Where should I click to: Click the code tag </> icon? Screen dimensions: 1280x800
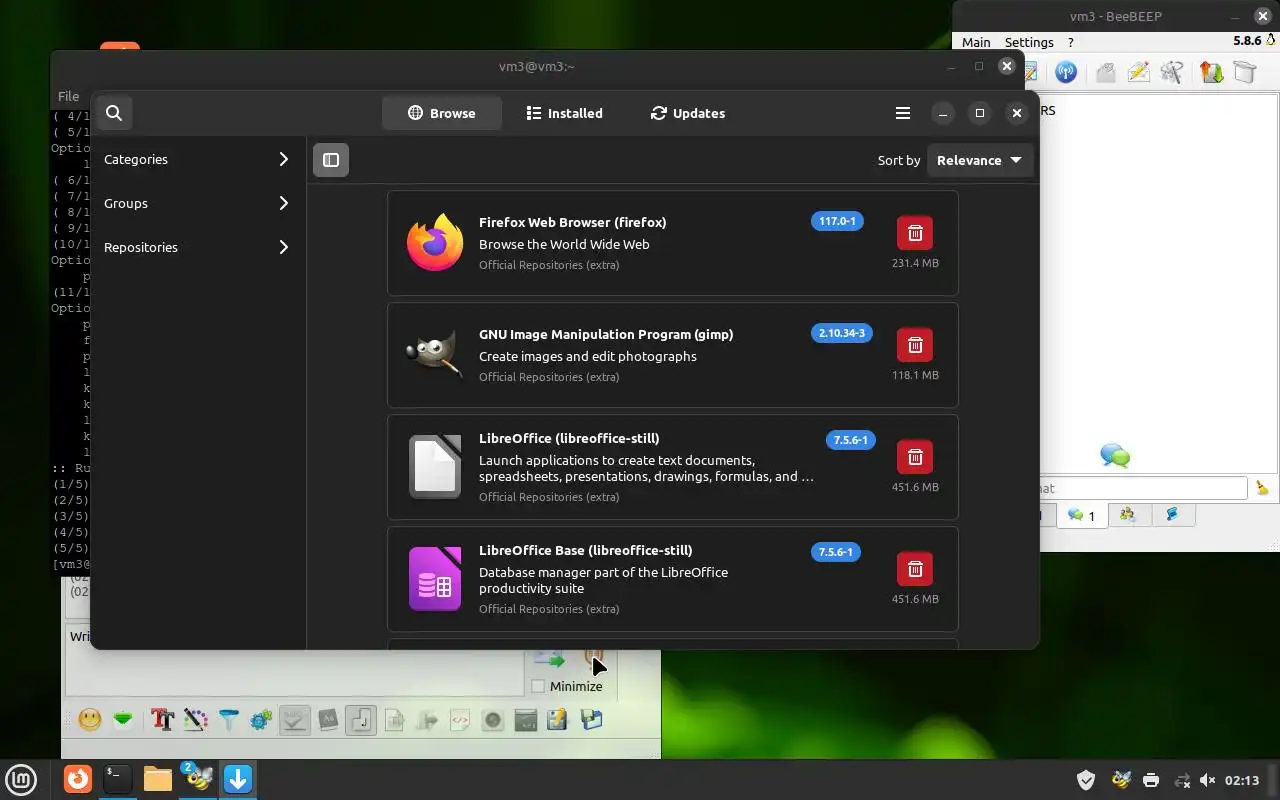460,719
